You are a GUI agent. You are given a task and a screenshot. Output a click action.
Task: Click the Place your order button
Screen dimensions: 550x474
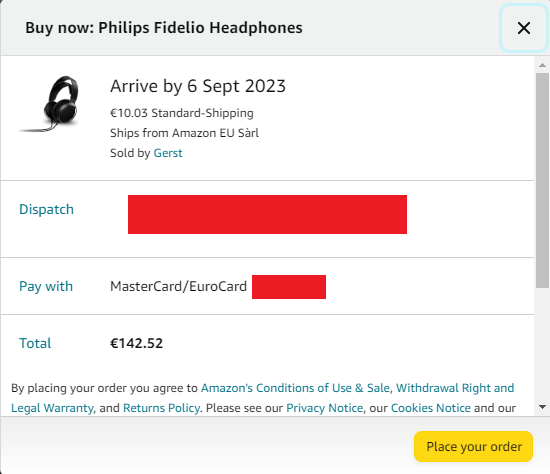474,447
